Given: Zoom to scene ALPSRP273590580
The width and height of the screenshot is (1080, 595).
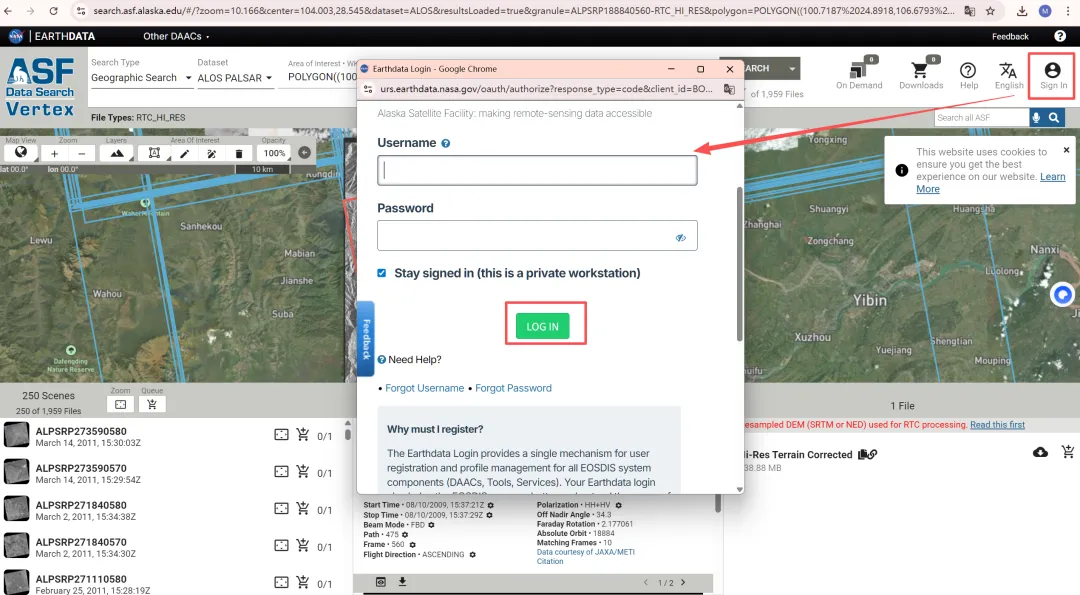Looking at the screenshot, I should click(281, 435).
